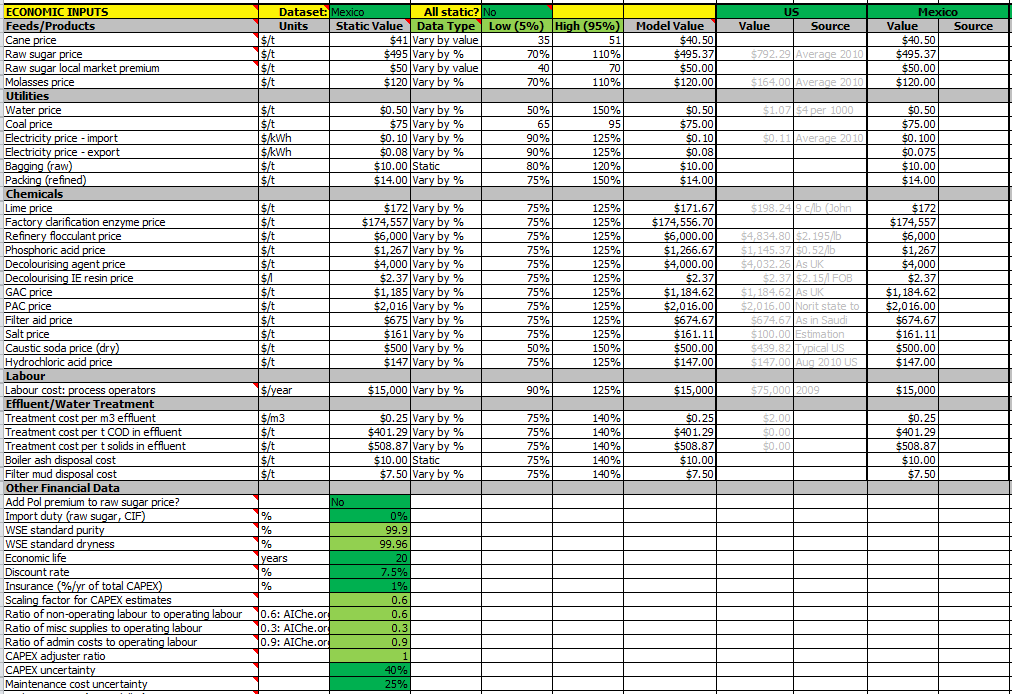
Task: Select the Lime price row label
Action: pyautogui.click(x=131, y=208)
